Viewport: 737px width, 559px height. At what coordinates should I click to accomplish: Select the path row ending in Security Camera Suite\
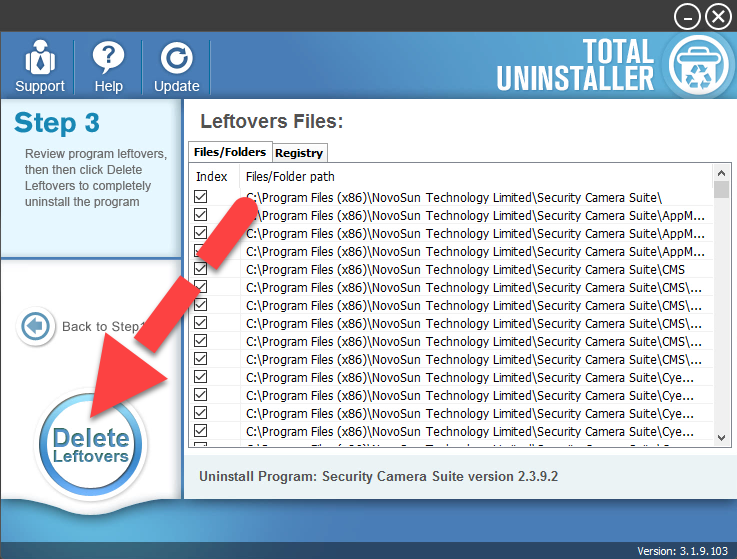pos(454,197)
